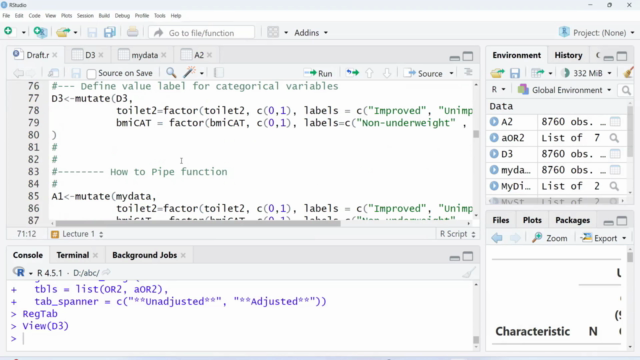Open Addins dropdown menu
The image size is (640, 360).
[311, 33]
